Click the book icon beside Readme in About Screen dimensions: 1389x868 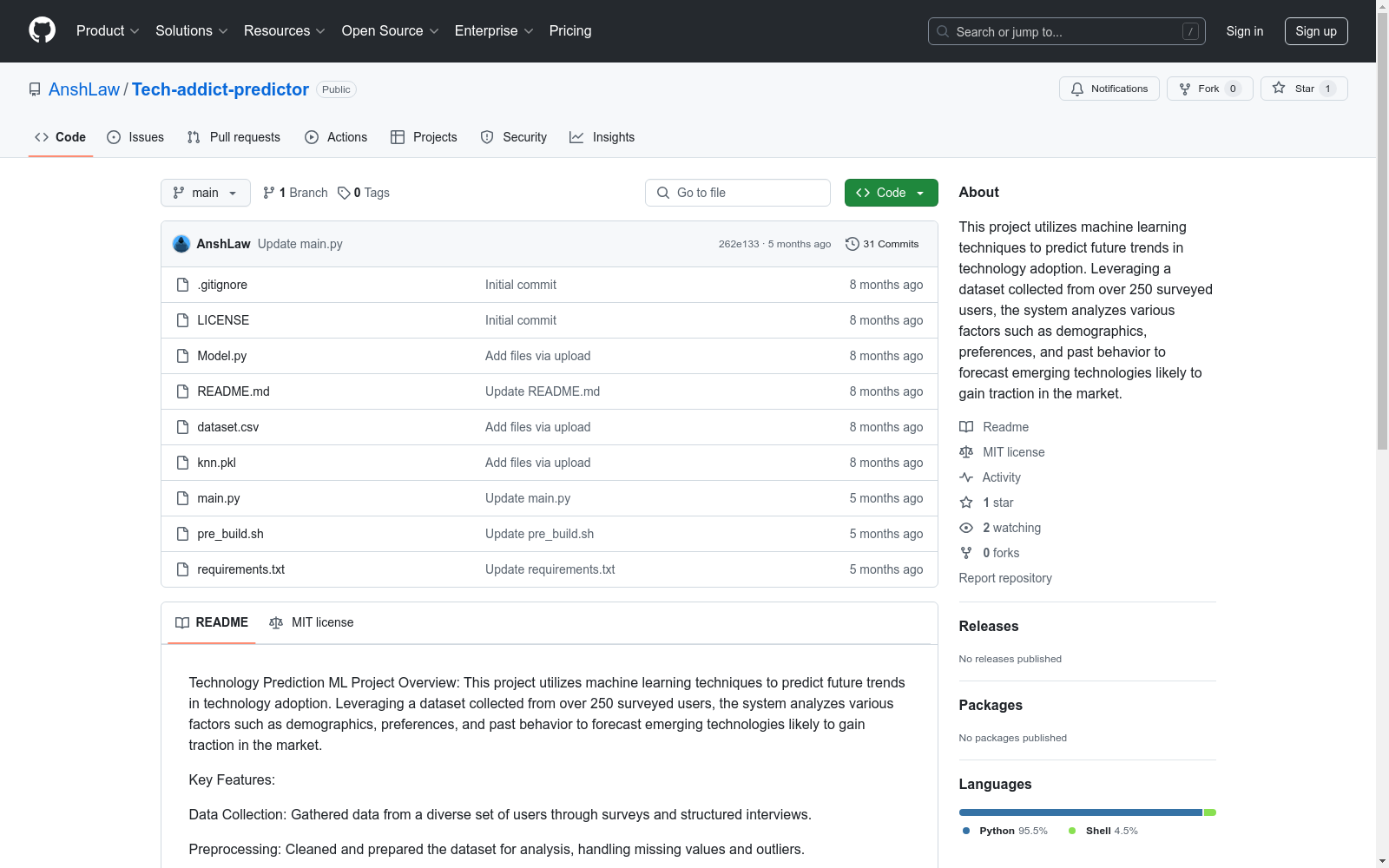coord(966,427)
